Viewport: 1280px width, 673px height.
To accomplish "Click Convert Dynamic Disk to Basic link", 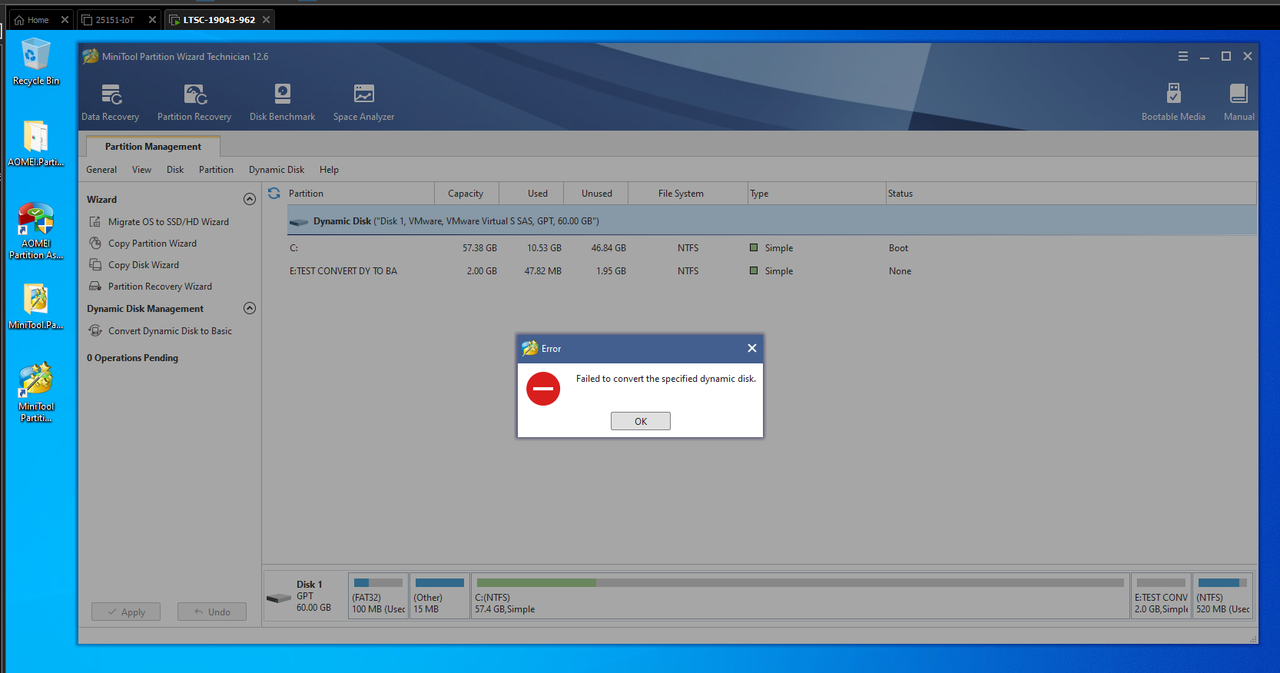I will (170, 331).
